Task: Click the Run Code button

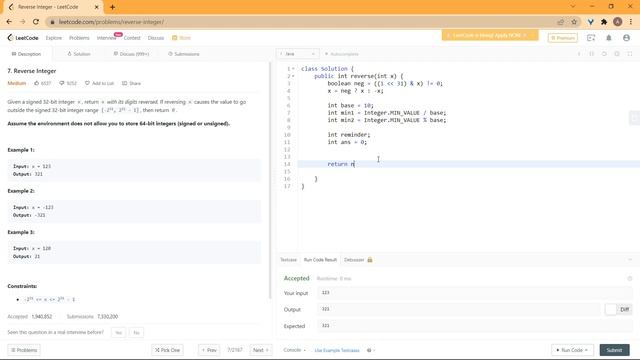Action: point(571,350)
